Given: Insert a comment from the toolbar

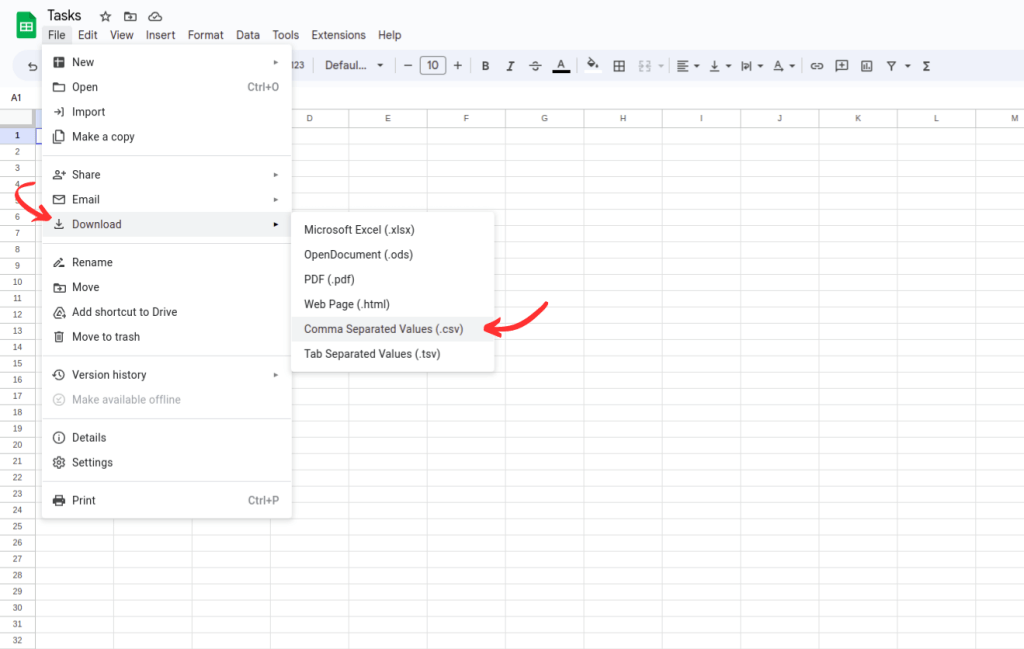Looking at the screenshot, I should 842,65.
